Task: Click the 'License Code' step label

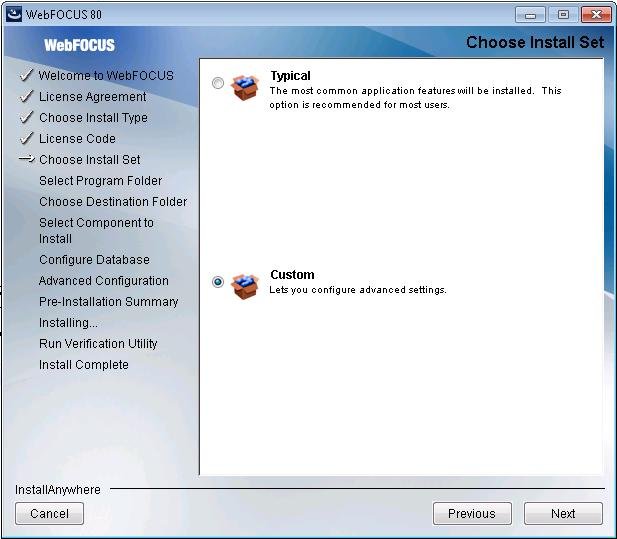Action: click(x=77, y=138)
